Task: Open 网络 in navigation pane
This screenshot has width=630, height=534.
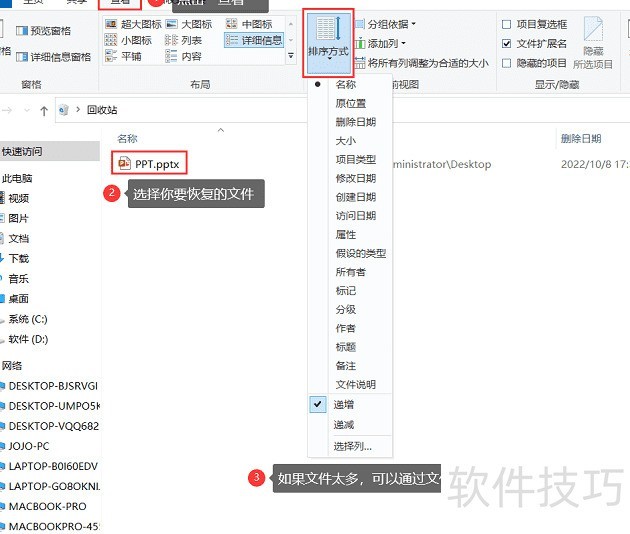Action: tap(12, 366)
